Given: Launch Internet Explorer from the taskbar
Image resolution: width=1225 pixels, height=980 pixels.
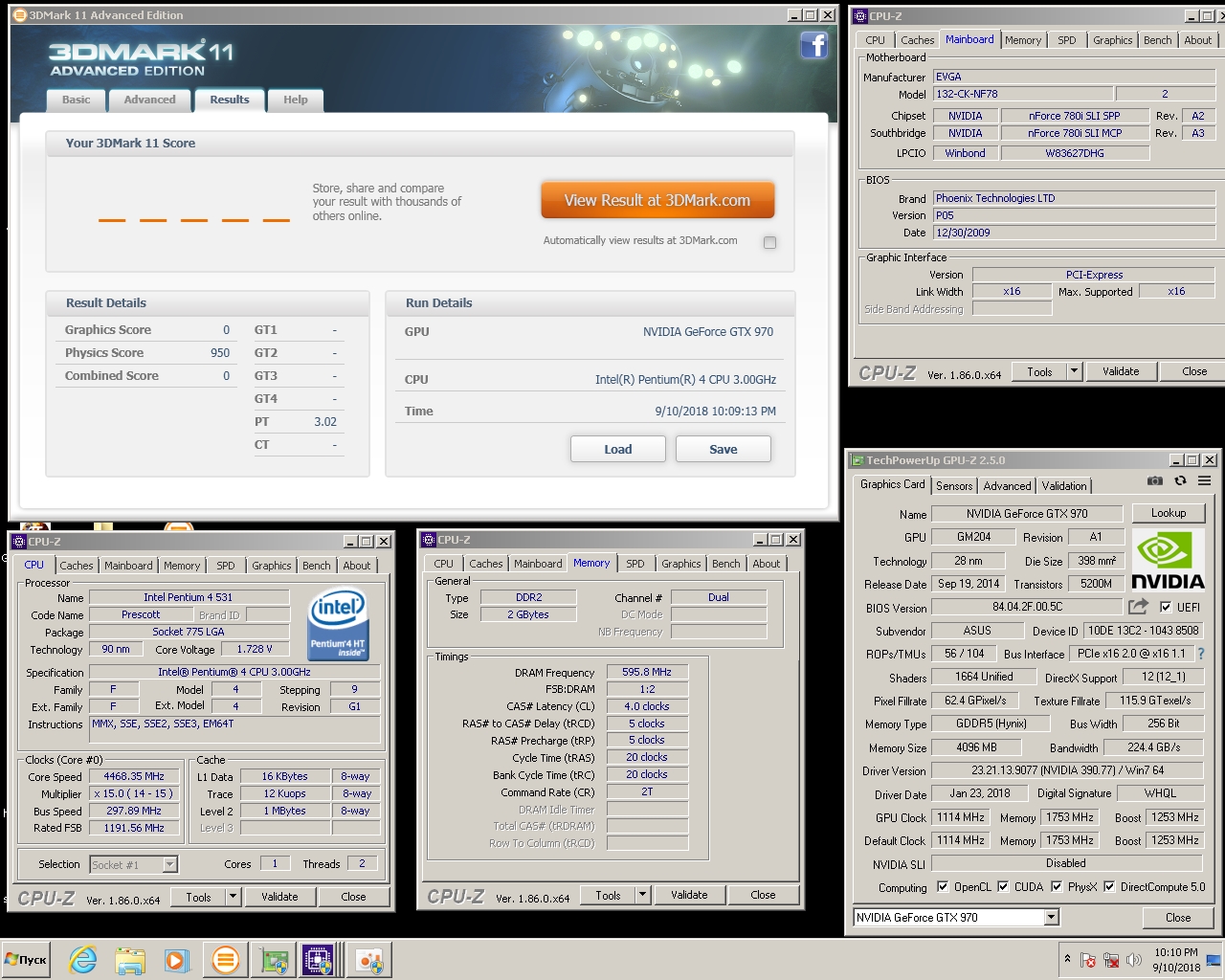Looking at the screenshot, I should click(83, 960).
